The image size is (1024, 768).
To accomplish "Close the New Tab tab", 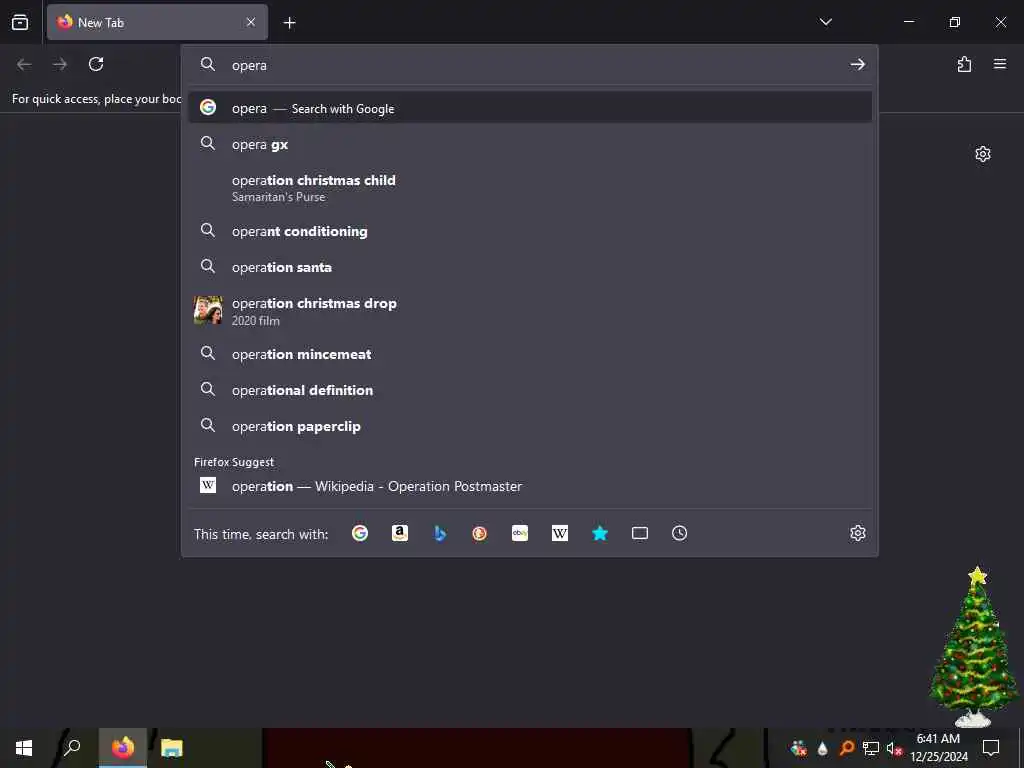I will click(251, 22).
